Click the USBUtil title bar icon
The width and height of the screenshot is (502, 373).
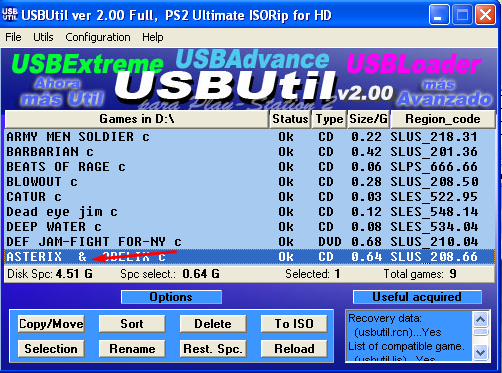click(x=10, y=14)
